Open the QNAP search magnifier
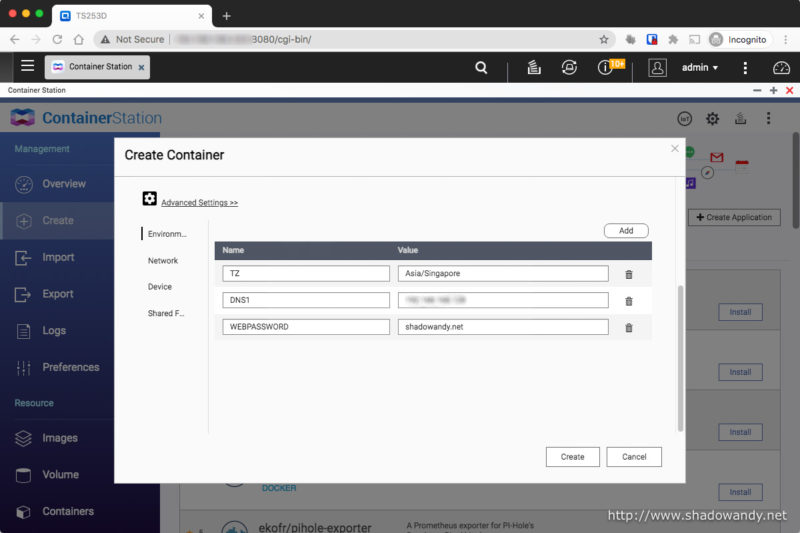Viewport: 800px width, 533px height. [481, 67]
